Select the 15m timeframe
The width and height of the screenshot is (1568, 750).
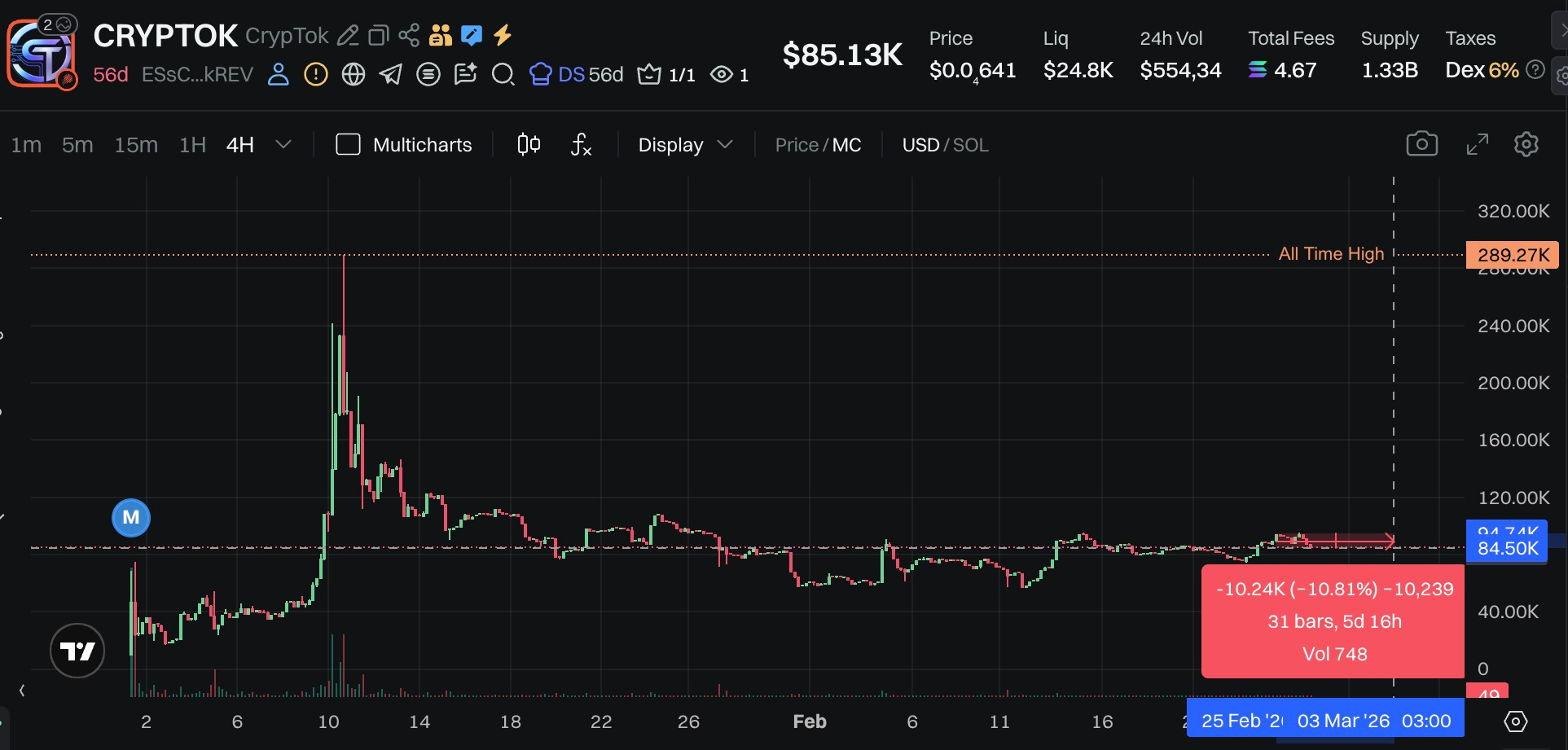coord(136,145)
